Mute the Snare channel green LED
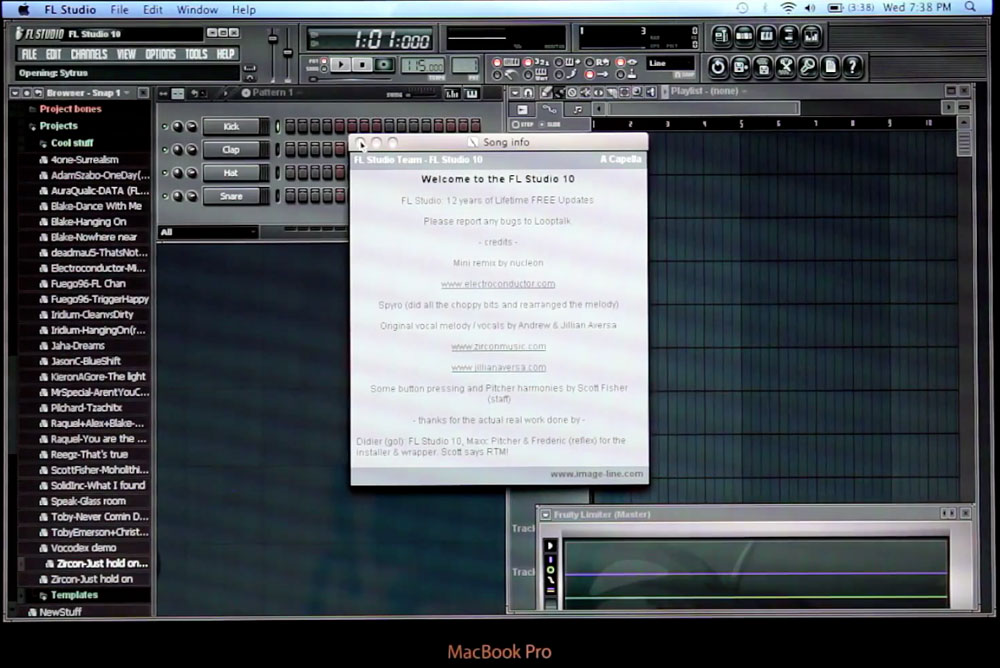Viewport: 1000px width, 668px height. pyautogui.click(x=165, y=196)
